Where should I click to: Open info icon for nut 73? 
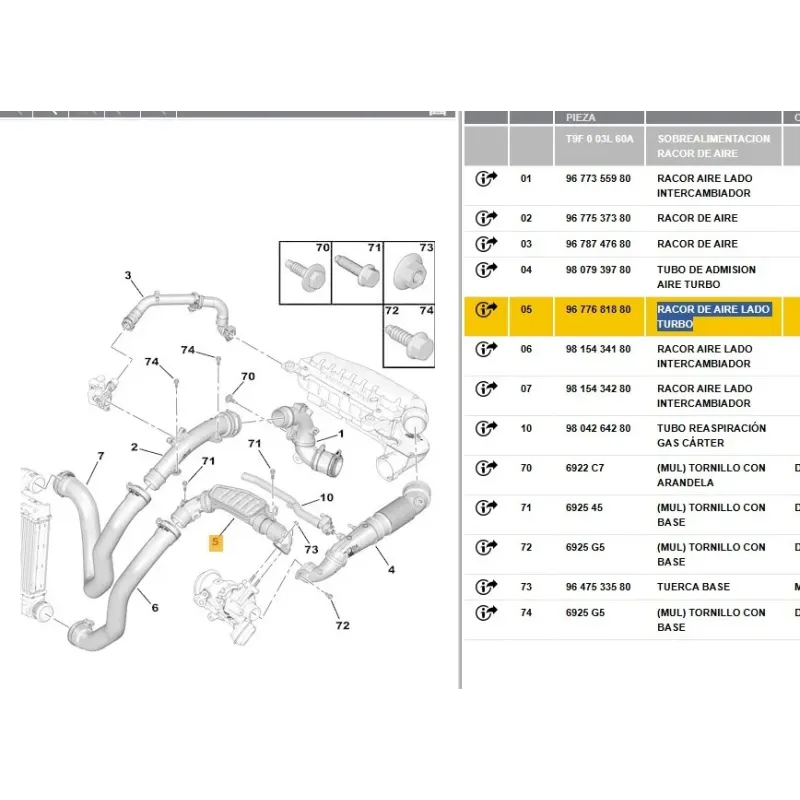click(486, 587)
